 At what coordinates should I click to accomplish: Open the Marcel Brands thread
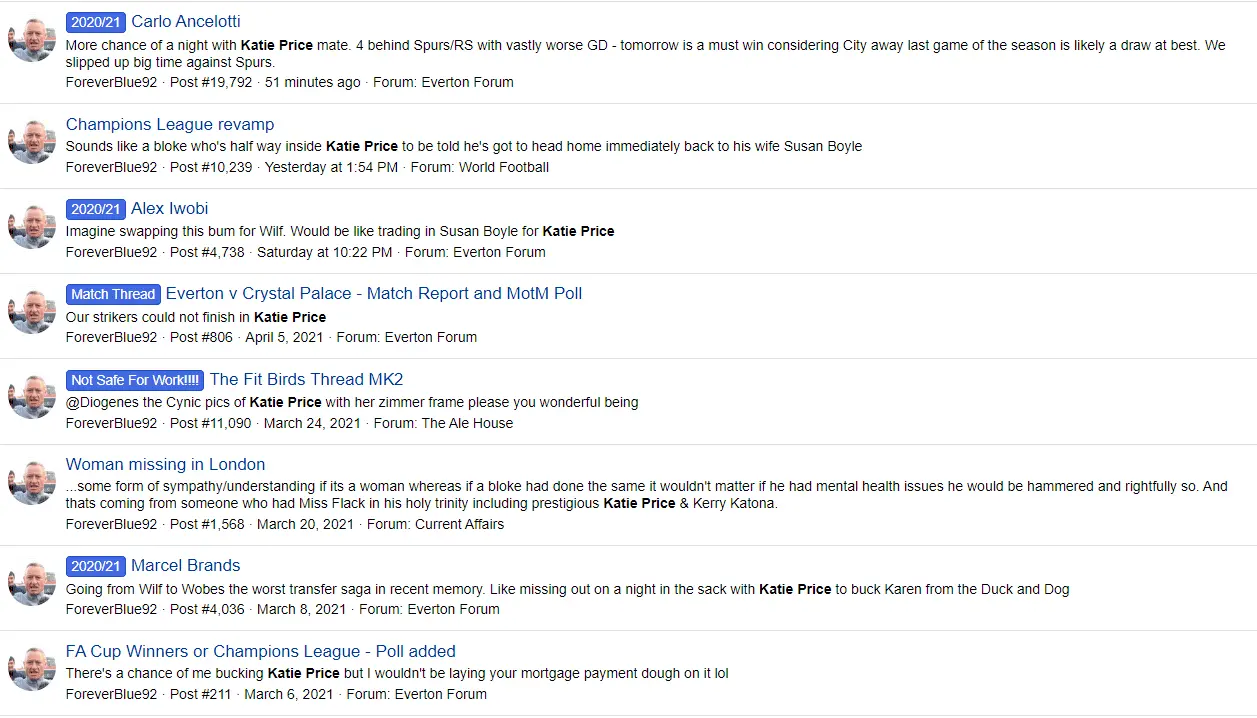click(x=185, y=565)
